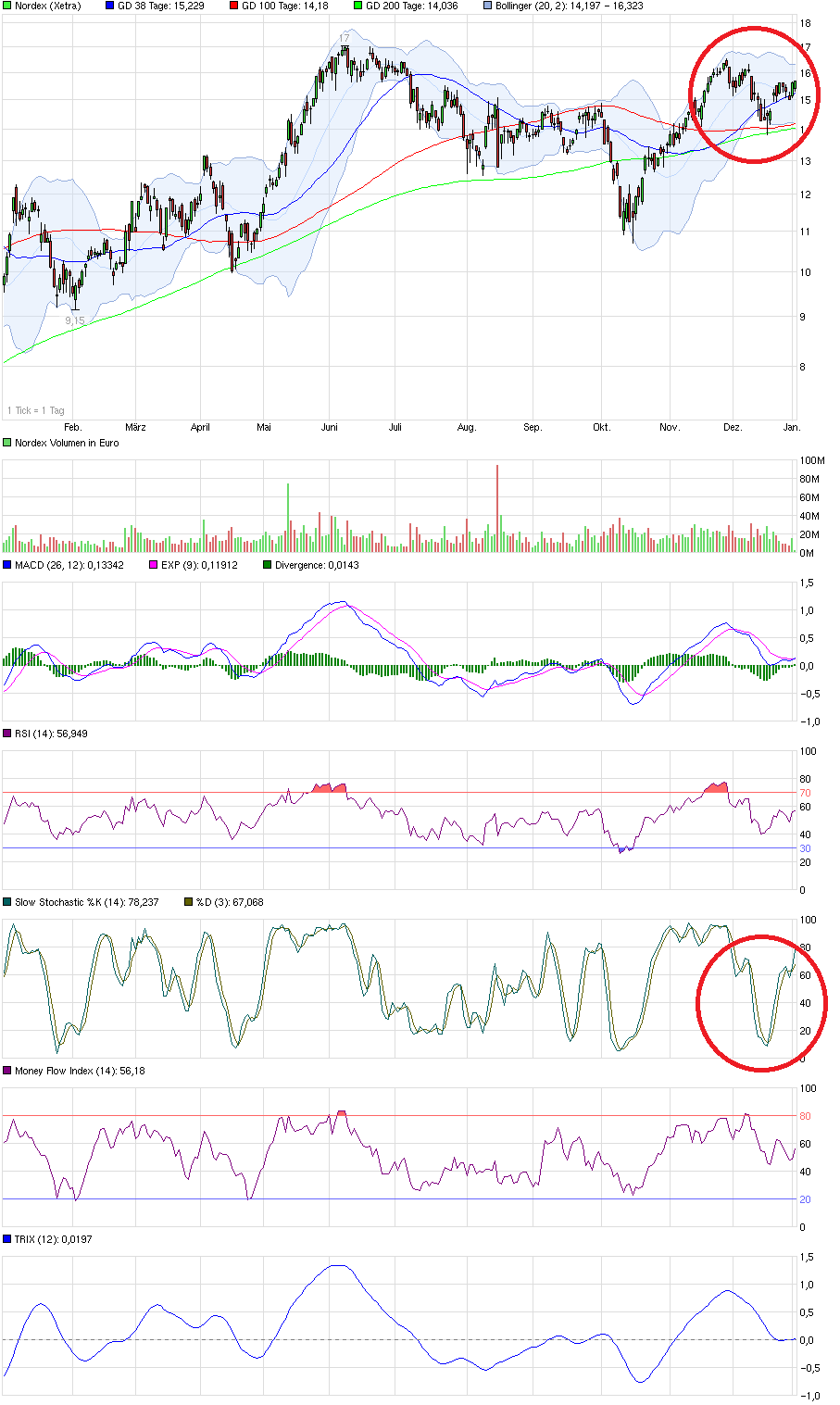
Task: Click the 'Mai' month axis label
Action: pyautogui.click(x=264, y=428)
